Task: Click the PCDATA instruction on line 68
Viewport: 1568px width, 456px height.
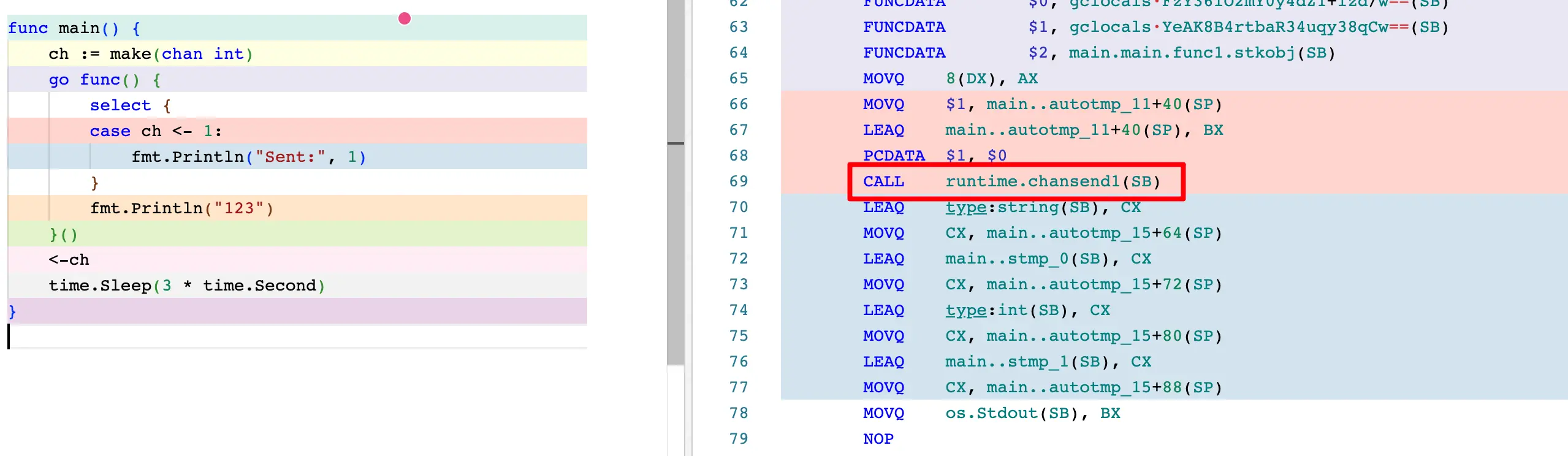Action: [893, 156]
